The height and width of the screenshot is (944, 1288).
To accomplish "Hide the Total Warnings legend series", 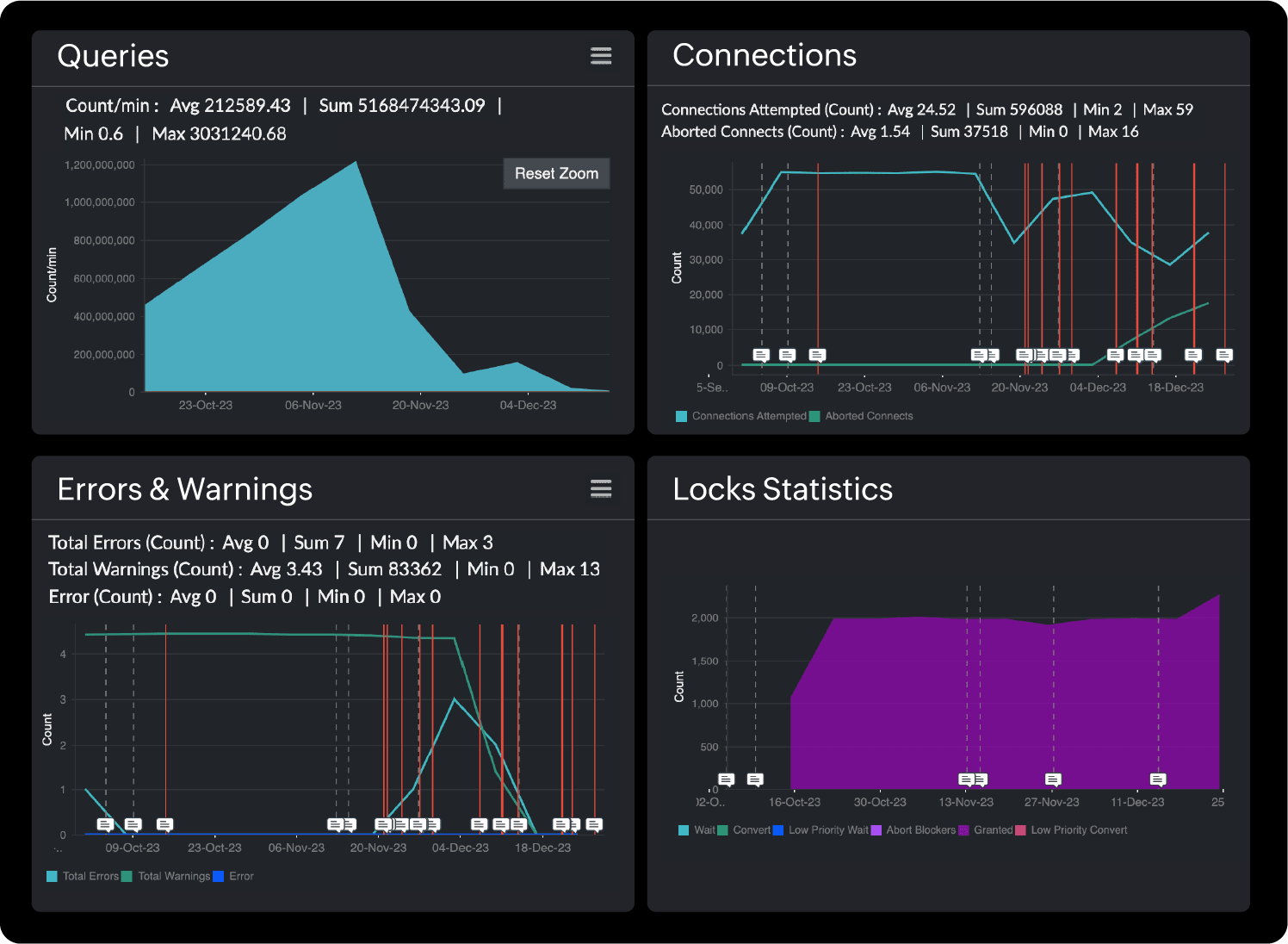I will point(173,876).
